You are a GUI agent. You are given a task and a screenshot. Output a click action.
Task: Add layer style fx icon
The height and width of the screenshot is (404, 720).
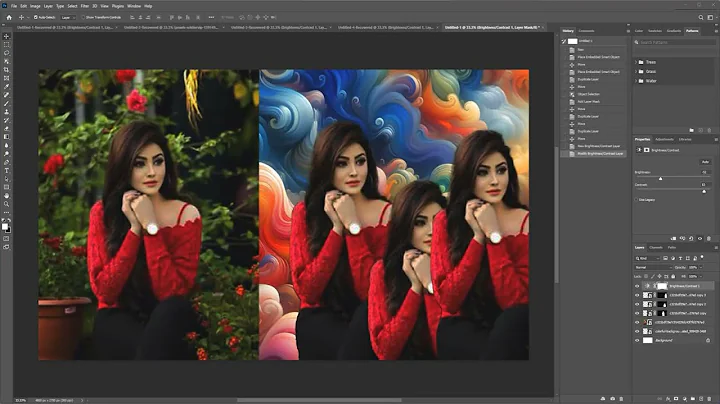[668, 399]
